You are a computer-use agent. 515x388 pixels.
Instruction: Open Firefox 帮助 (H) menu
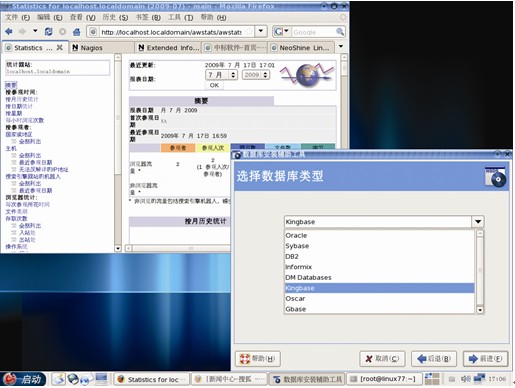click(x=213, y=17)
